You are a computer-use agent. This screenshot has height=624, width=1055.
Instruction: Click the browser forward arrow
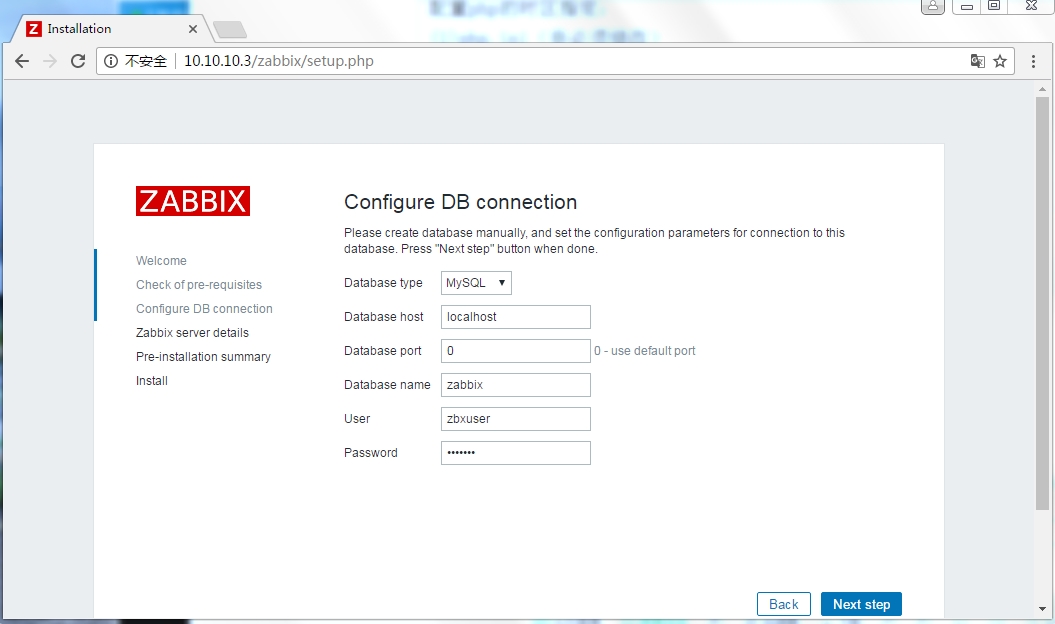coord(50,61)
